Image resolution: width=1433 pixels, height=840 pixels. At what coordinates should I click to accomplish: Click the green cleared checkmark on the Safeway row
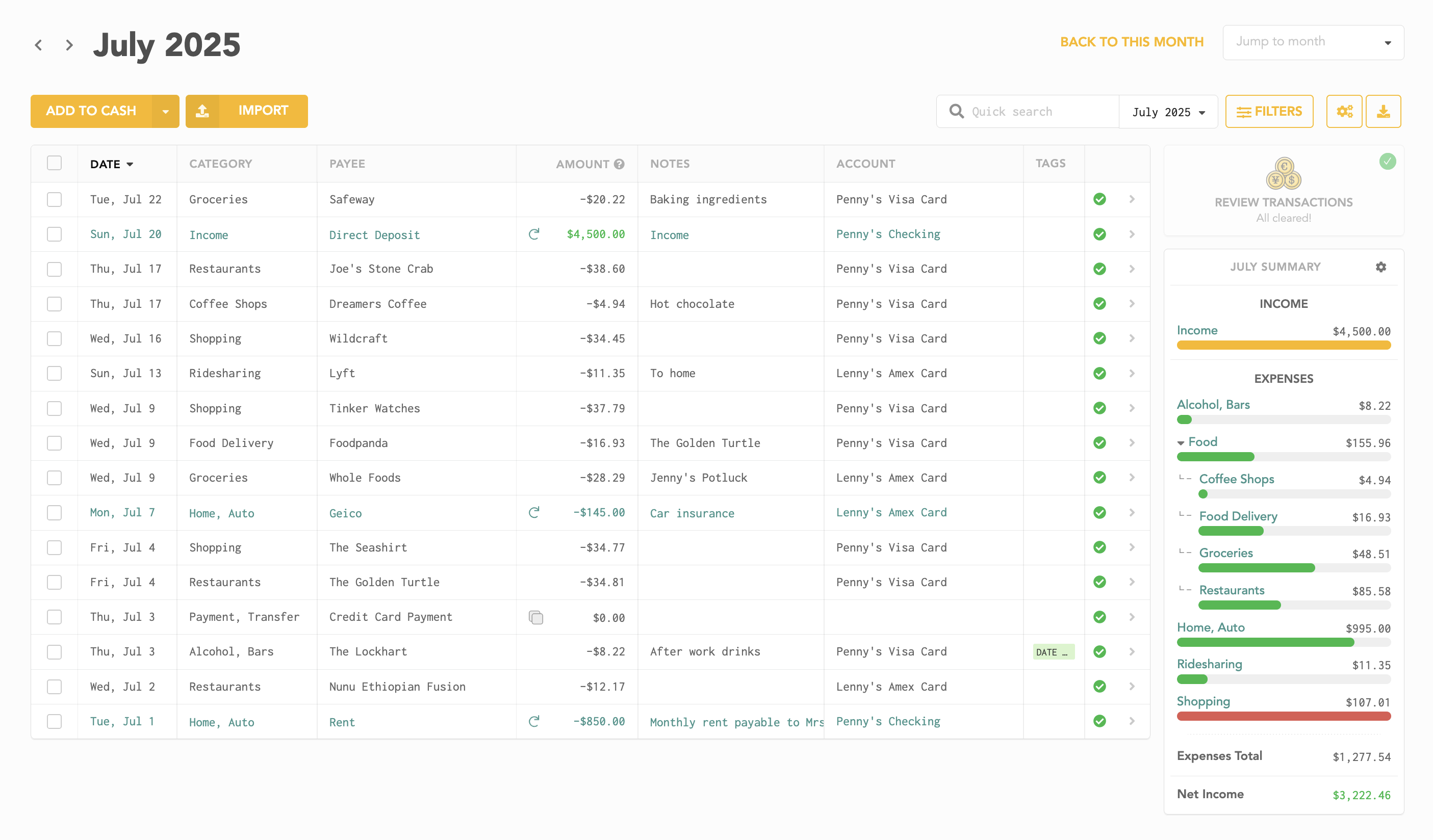(1099, 199)
